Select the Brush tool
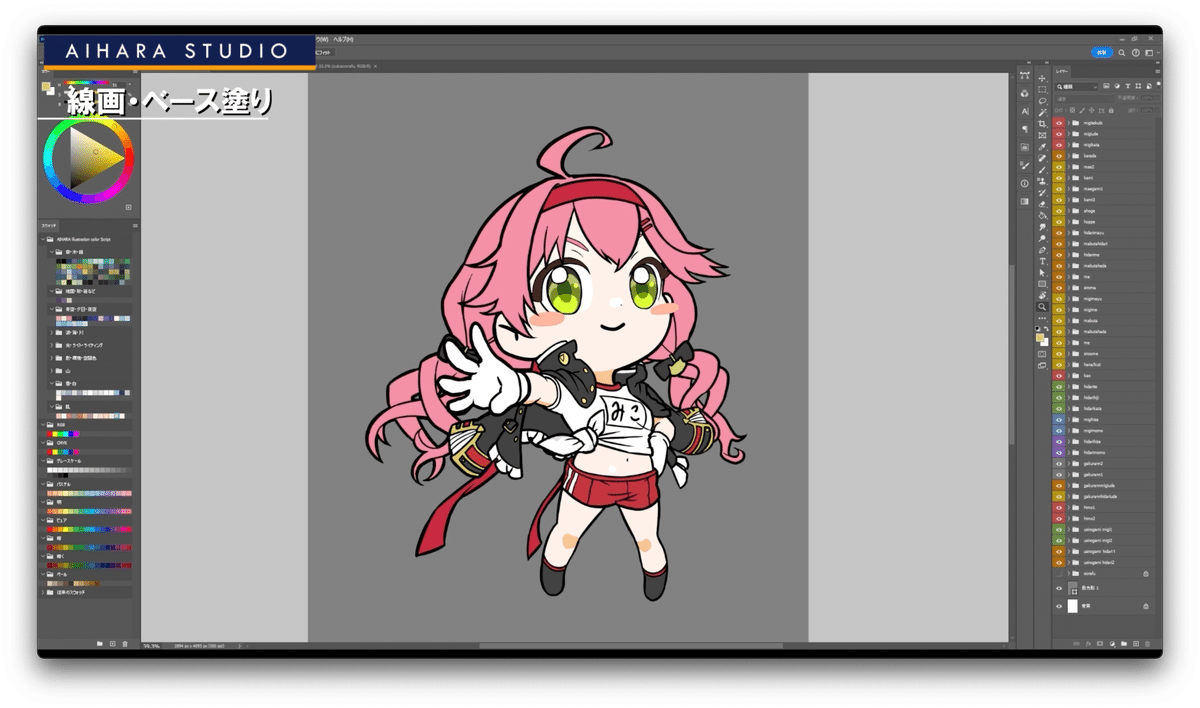 pyautogui.click(x=1042, y=169)
